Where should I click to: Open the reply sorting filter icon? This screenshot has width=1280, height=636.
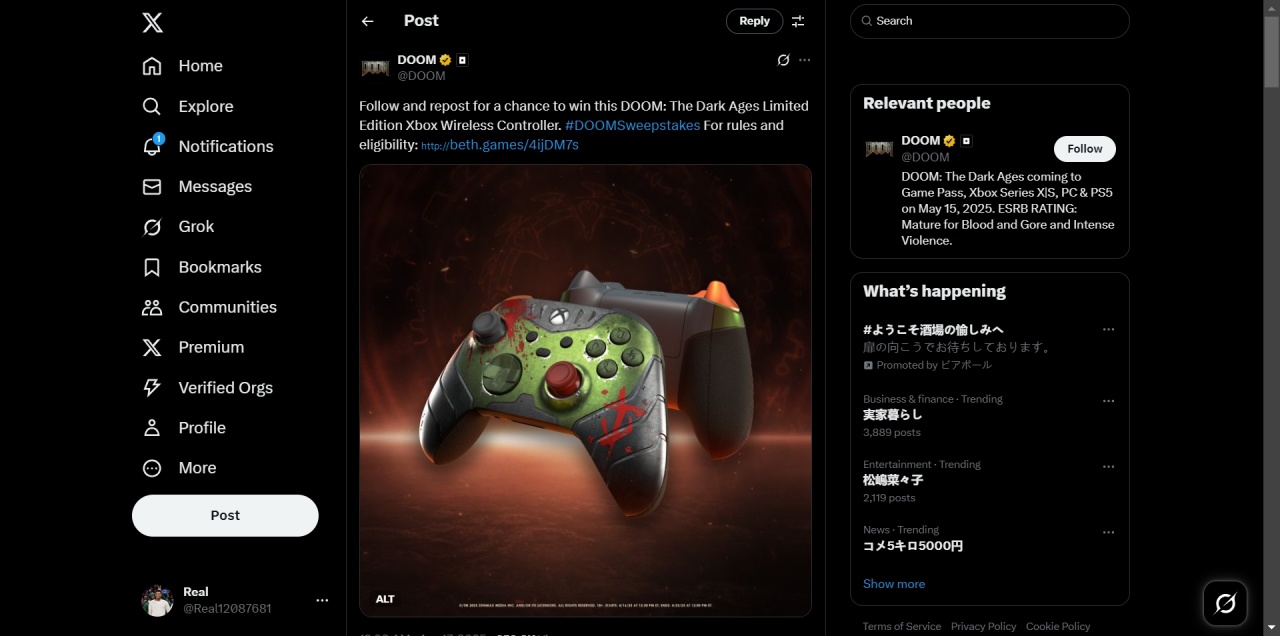tap(798, 21)
